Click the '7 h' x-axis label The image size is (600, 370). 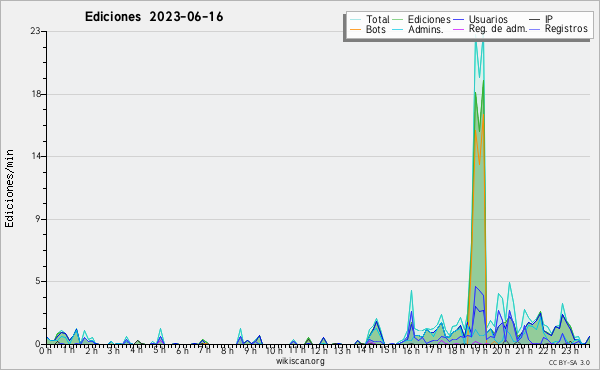click(x=204, y=350)
